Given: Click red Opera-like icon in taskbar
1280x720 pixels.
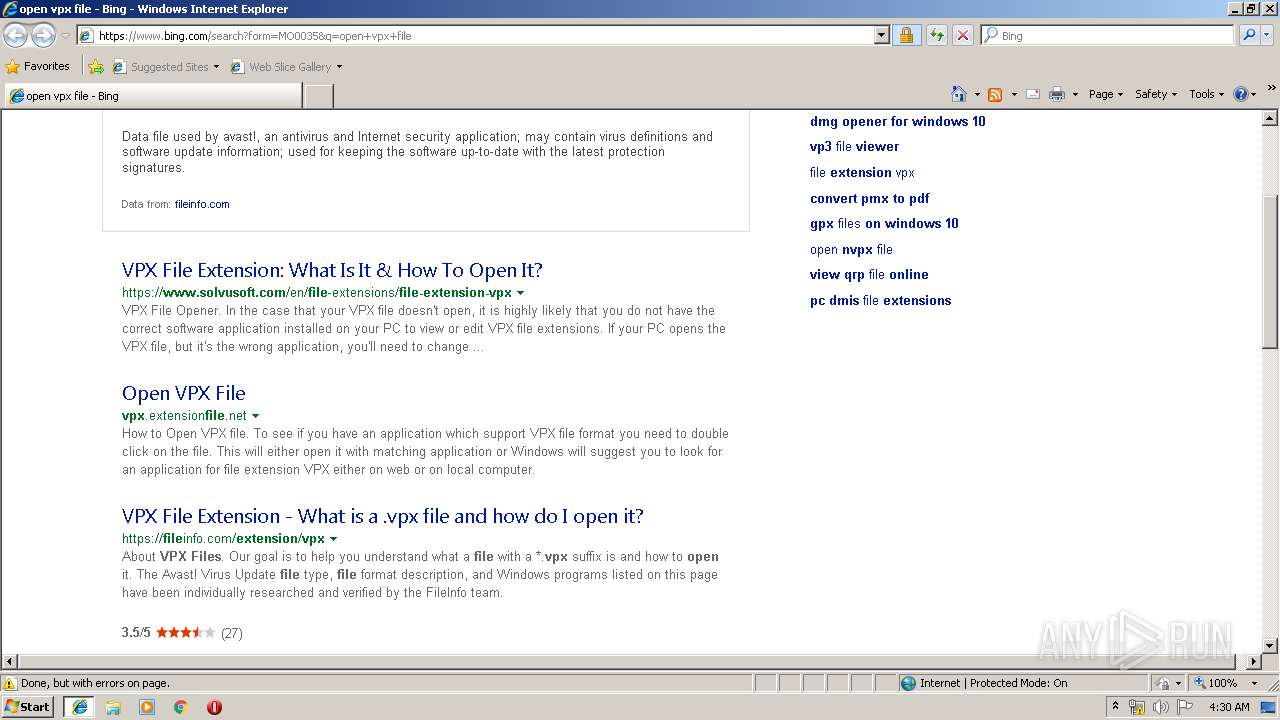Looking at the screenshot, I should click(x=214, y=707).
